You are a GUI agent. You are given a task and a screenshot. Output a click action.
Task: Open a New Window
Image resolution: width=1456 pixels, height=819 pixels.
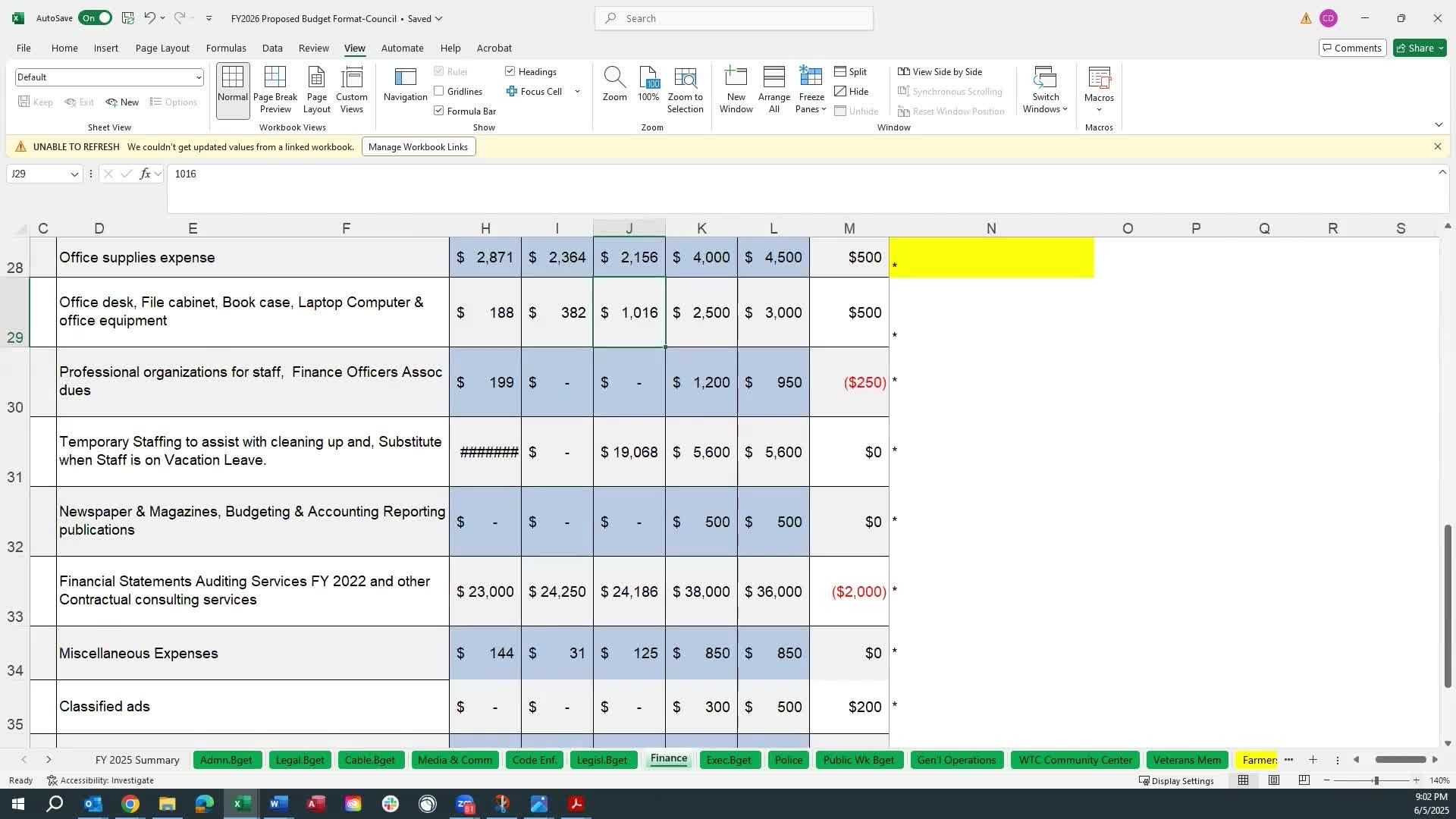[736, 90]
